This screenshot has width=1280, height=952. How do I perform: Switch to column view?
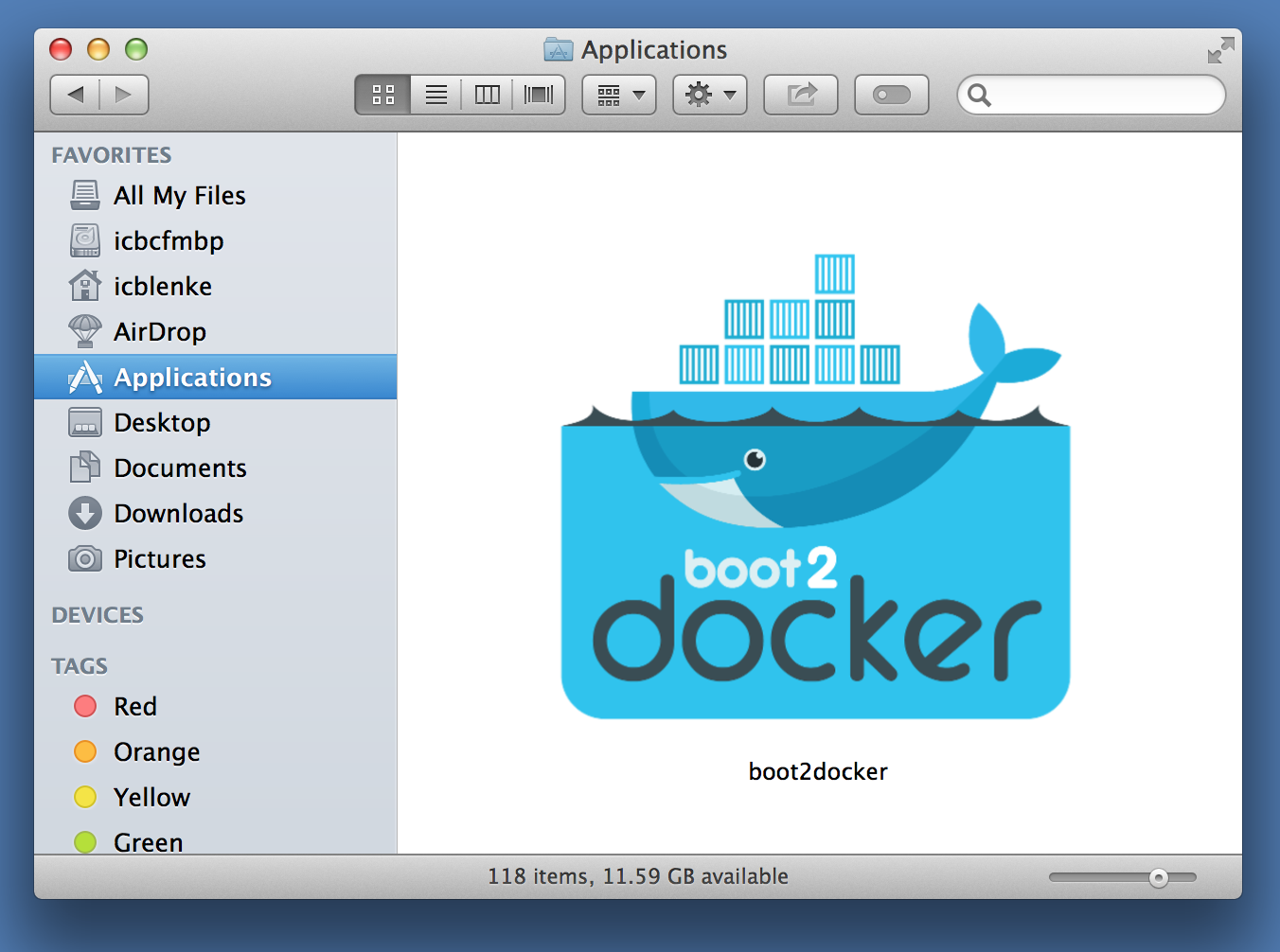488,95
